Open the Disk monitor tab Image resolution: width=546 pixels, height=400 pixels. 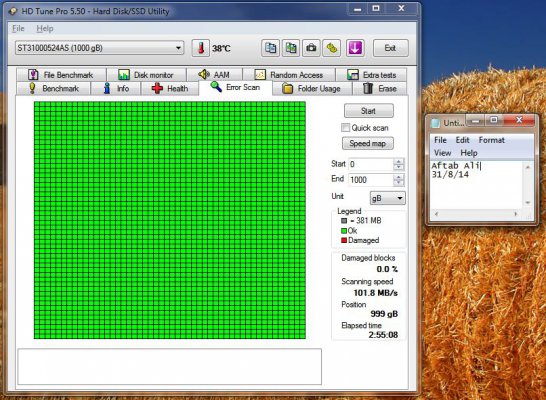[146, 75]
